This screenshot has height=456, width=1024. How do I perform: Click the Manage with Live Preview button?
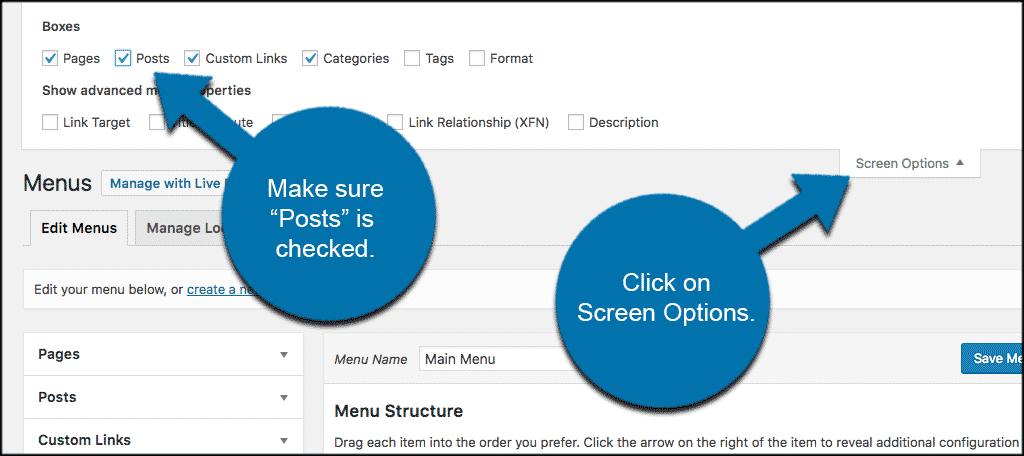165,183
